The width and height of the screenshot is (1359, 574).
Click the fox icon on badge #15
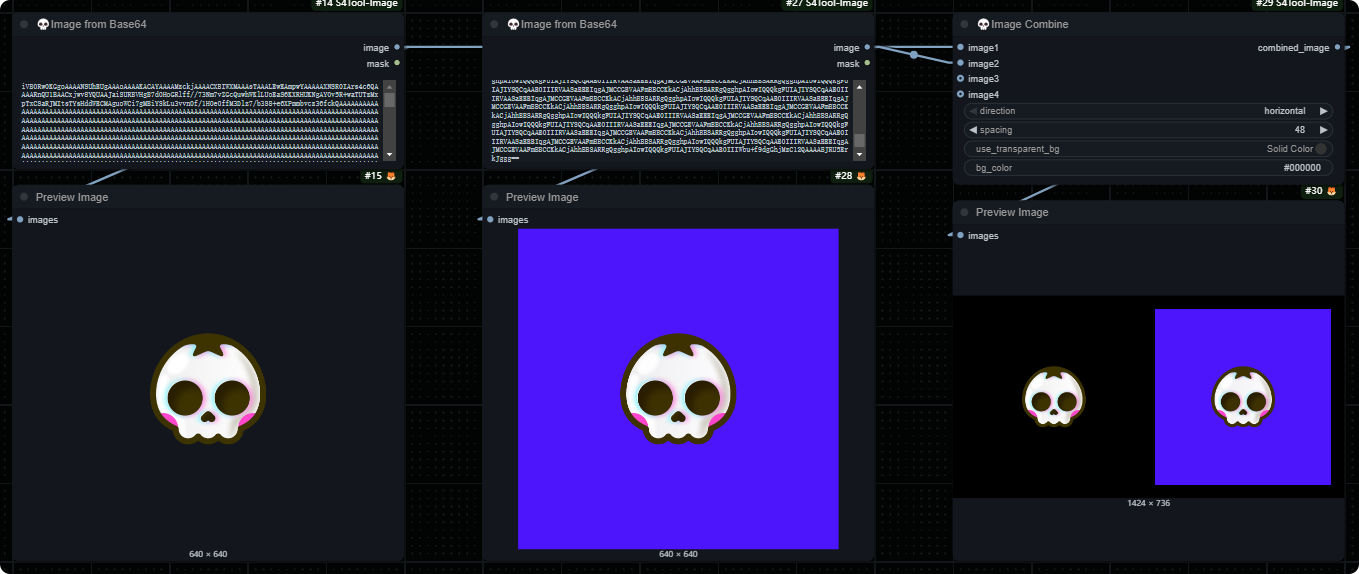click(x=392, y=177)
